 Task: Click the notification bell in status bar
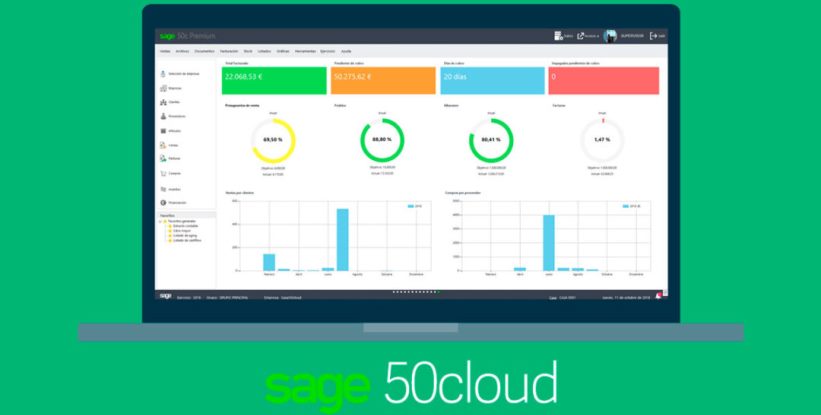click(658, 296)
